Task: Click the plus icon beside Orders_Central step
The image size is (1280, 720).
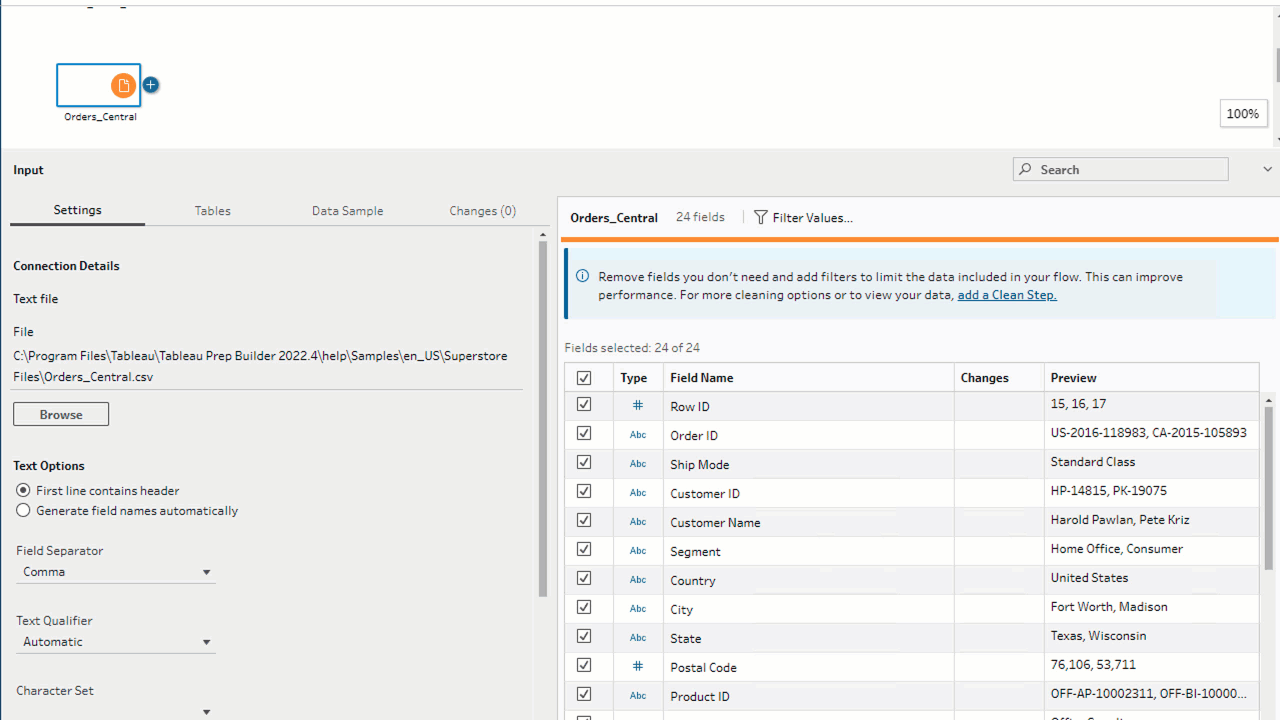Action: coord(150,85)
